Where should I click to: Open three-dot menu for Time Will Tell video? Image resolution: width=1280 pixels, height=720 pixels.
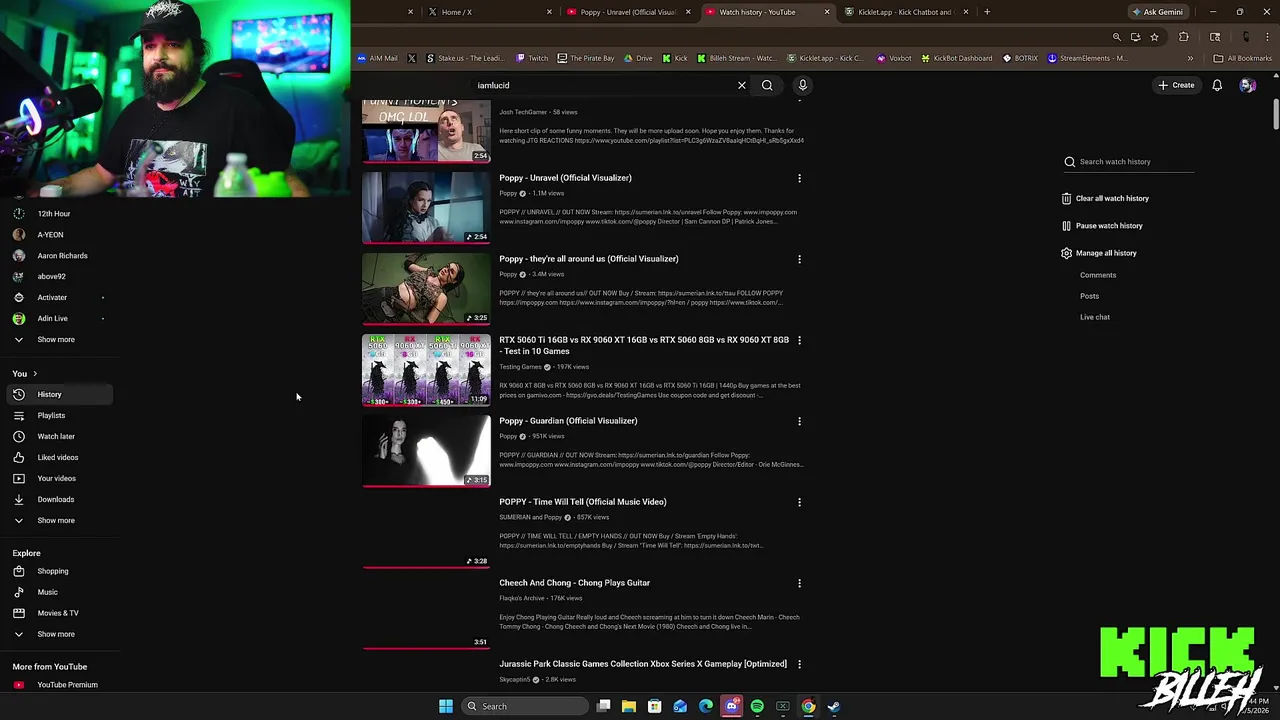click(799, 502)
